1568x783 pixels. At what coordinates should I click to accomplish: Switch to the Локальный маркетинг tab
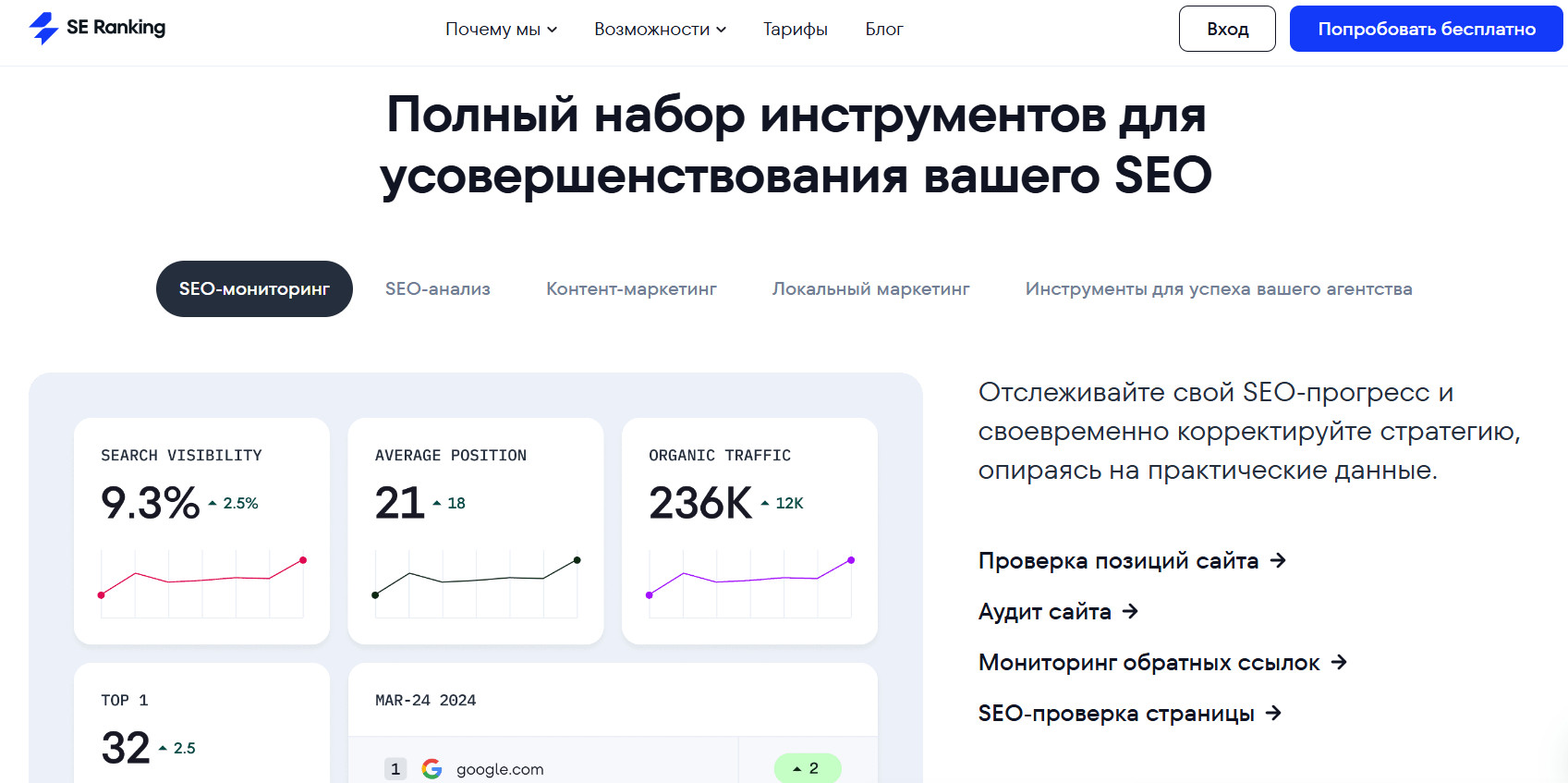tap(871, 288)
